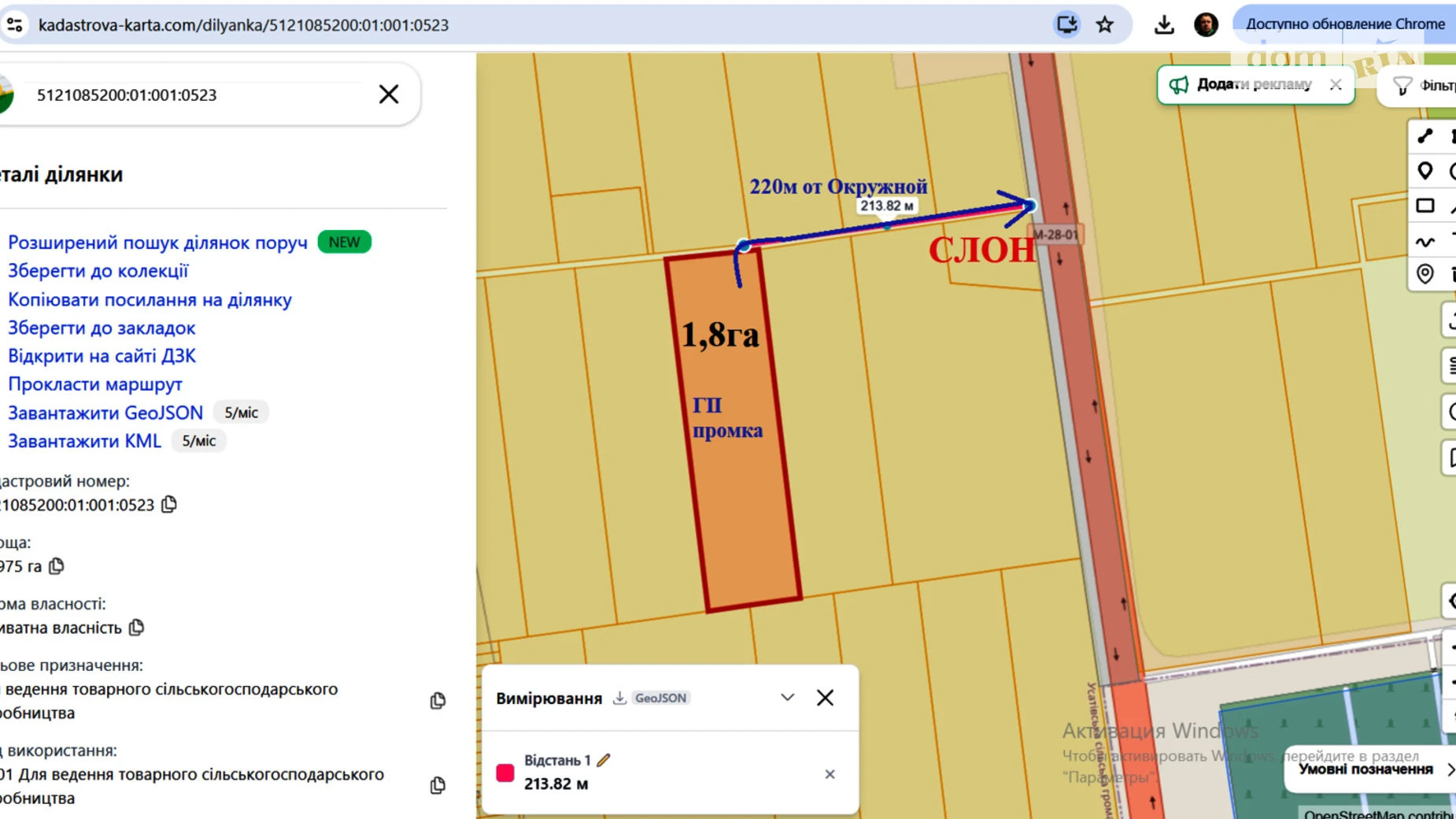Viewport: 1456px width, 819px height.
Task: Open site information icon in the address bar
Action: click(x=14, y=24)
